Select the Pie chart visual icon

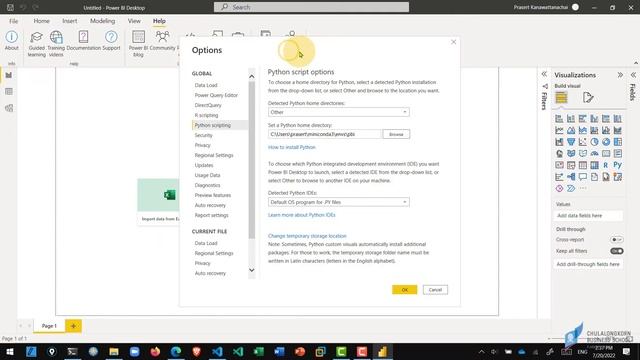pyautogui.click(x=594, y=142)
